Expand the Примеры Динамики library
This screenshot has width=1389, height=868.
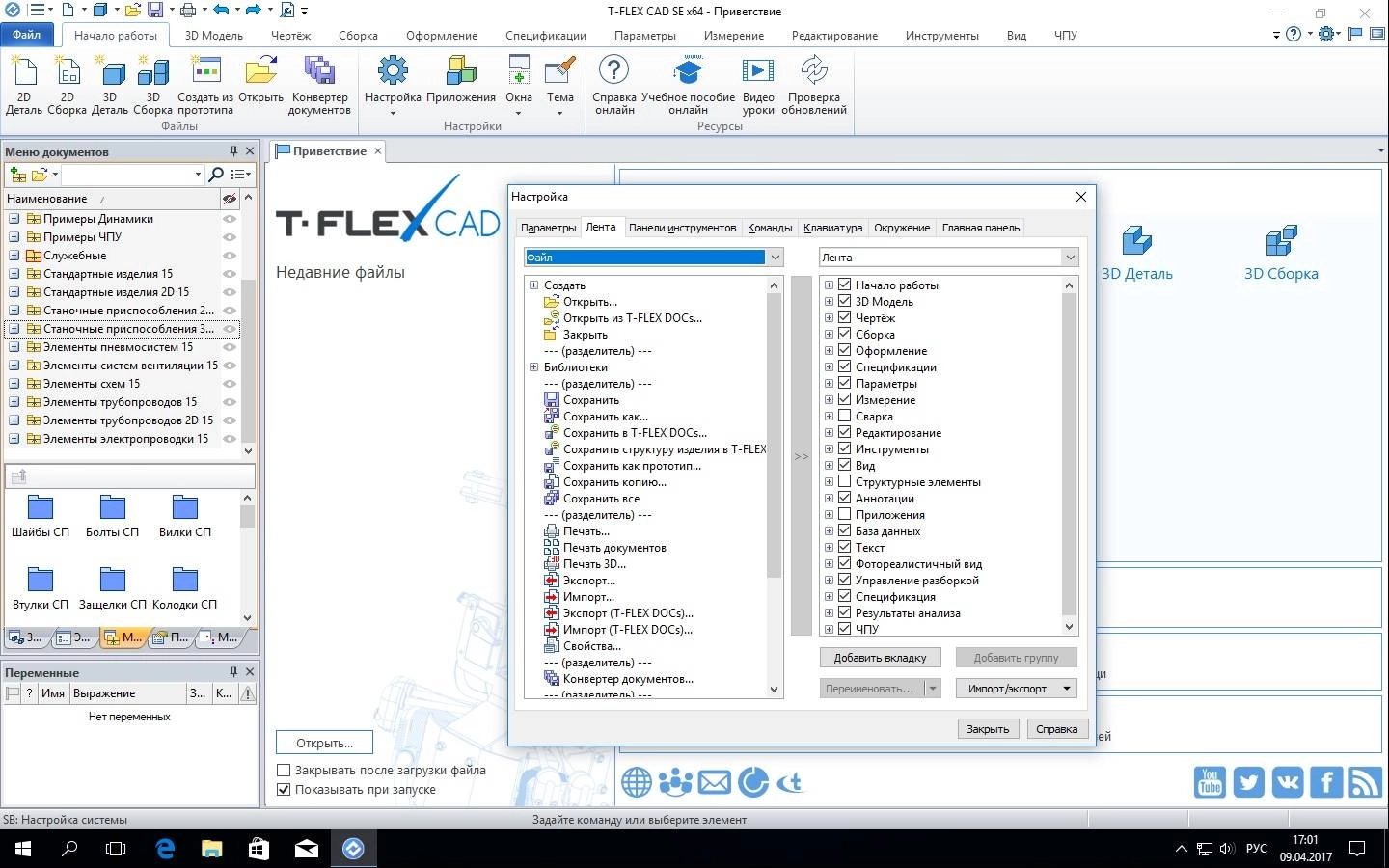14,219
